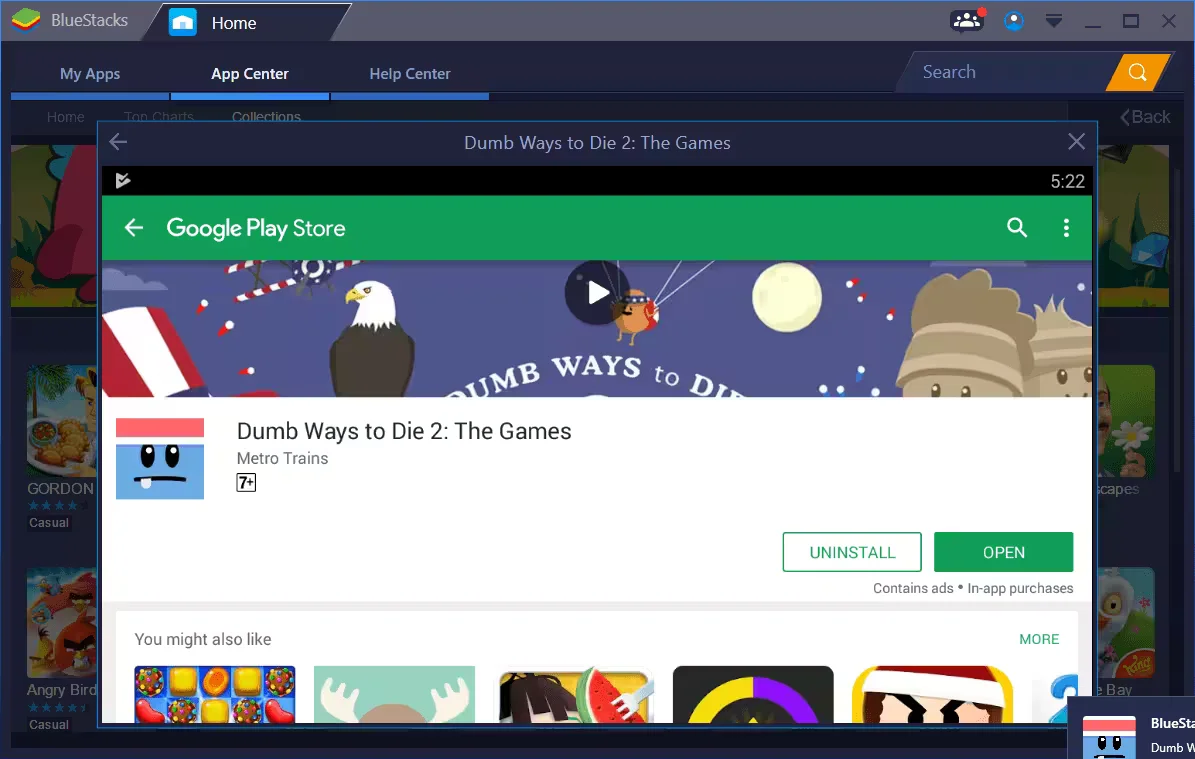Open the BlueStacks community chat icon

click(966, 21)
